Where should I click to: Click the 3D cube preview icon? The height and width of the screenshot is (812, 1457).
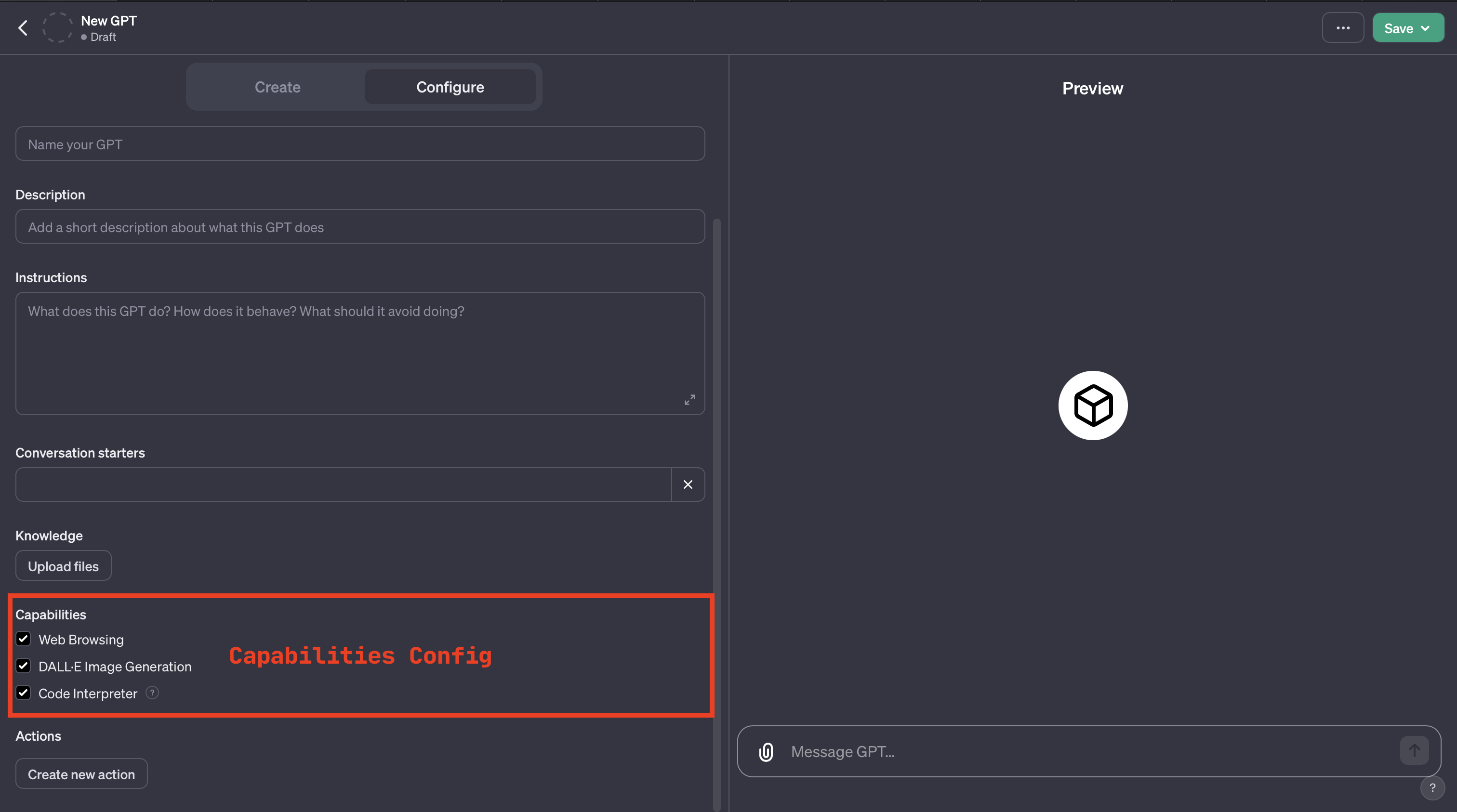pyautogui.click(x=1093, y=405)
